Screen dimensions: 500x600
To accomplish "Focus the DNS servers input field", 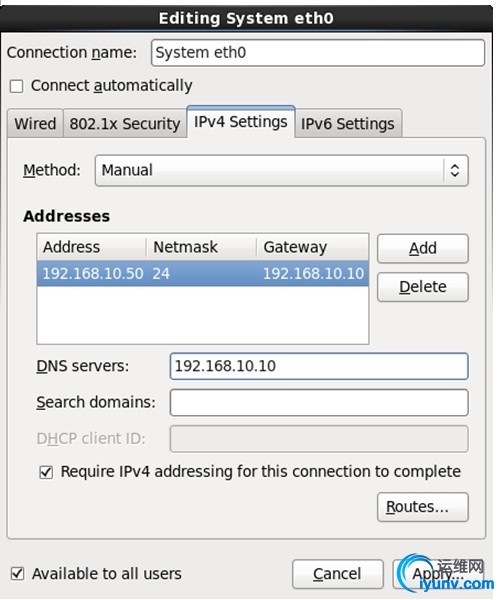I will (319, 366).
